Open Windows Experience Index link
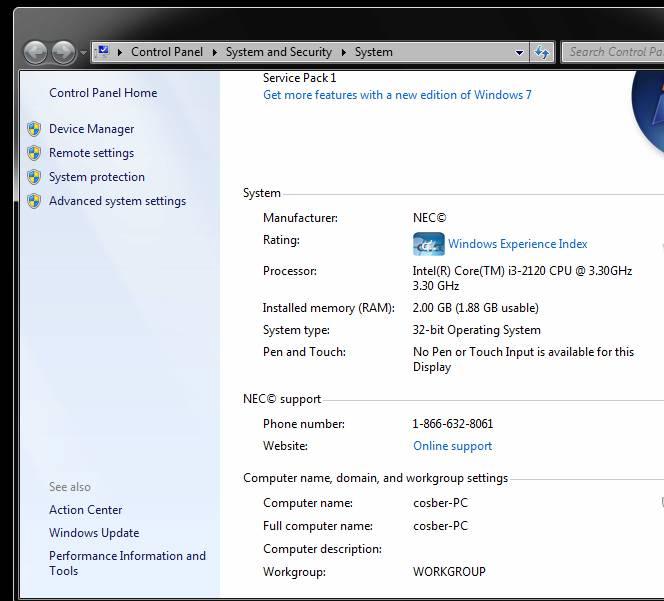 point(517,244)
